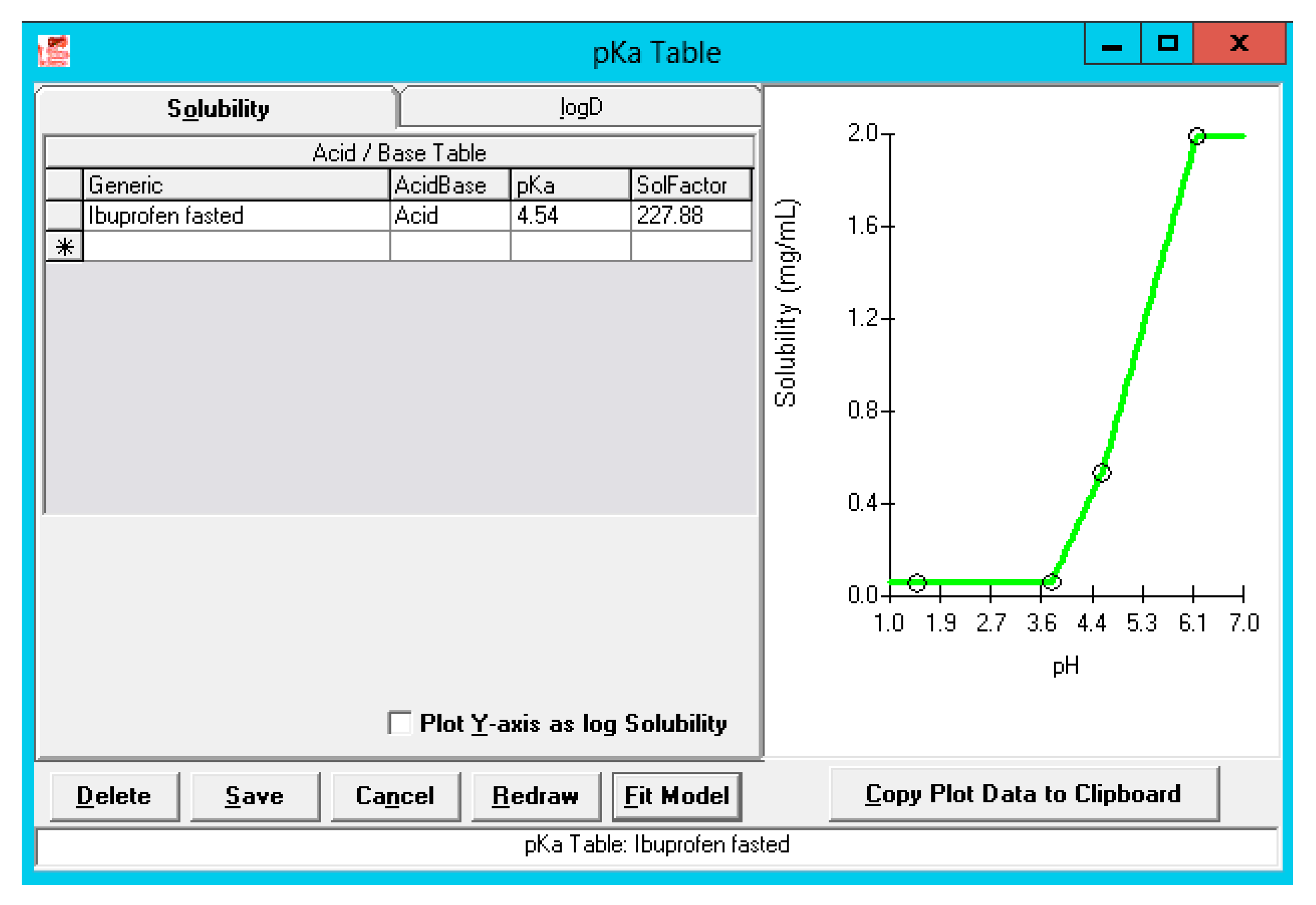Viewport: 1316px width, 905px height.
Task: Maximize the pKa Table window
Action: (x=1168, y=44)
